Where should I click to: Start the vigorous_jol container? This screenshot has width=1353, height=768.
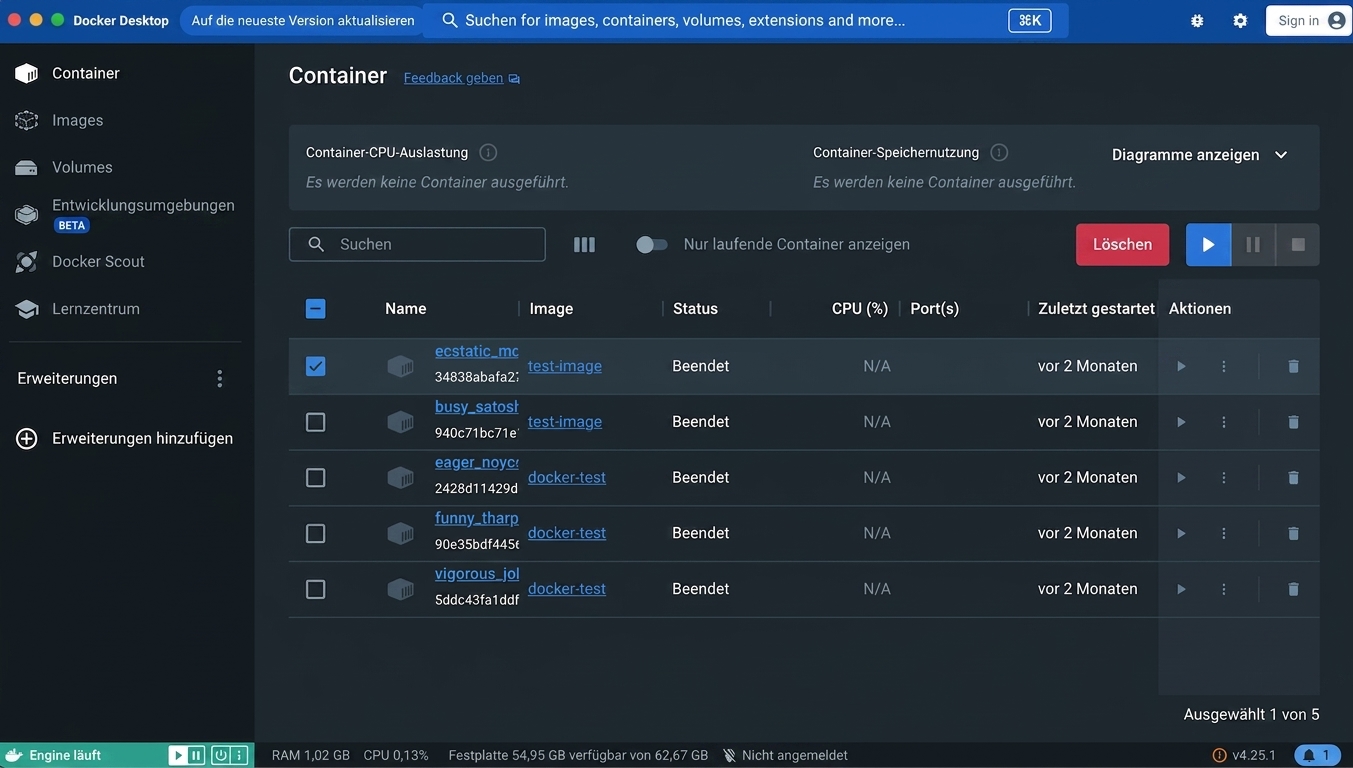(x=1181, y=589)
